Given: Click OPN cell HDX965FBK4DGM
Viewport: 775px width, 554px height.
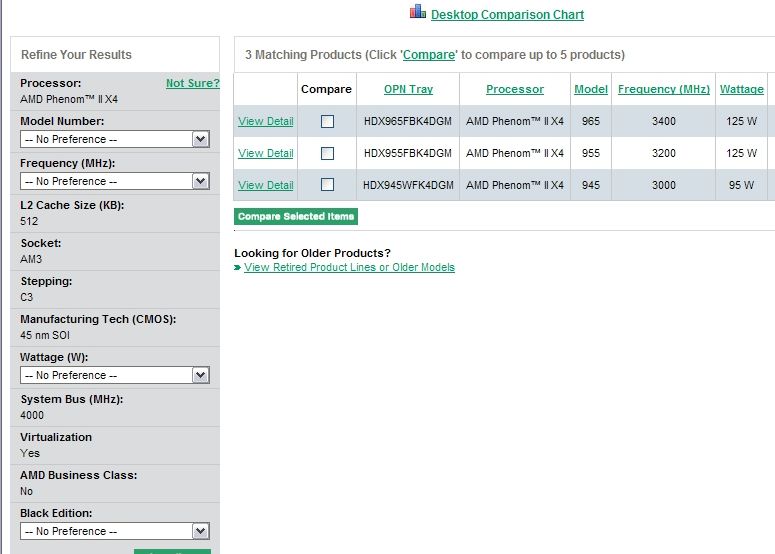Looking at the screenshot, I should (408, 121).
